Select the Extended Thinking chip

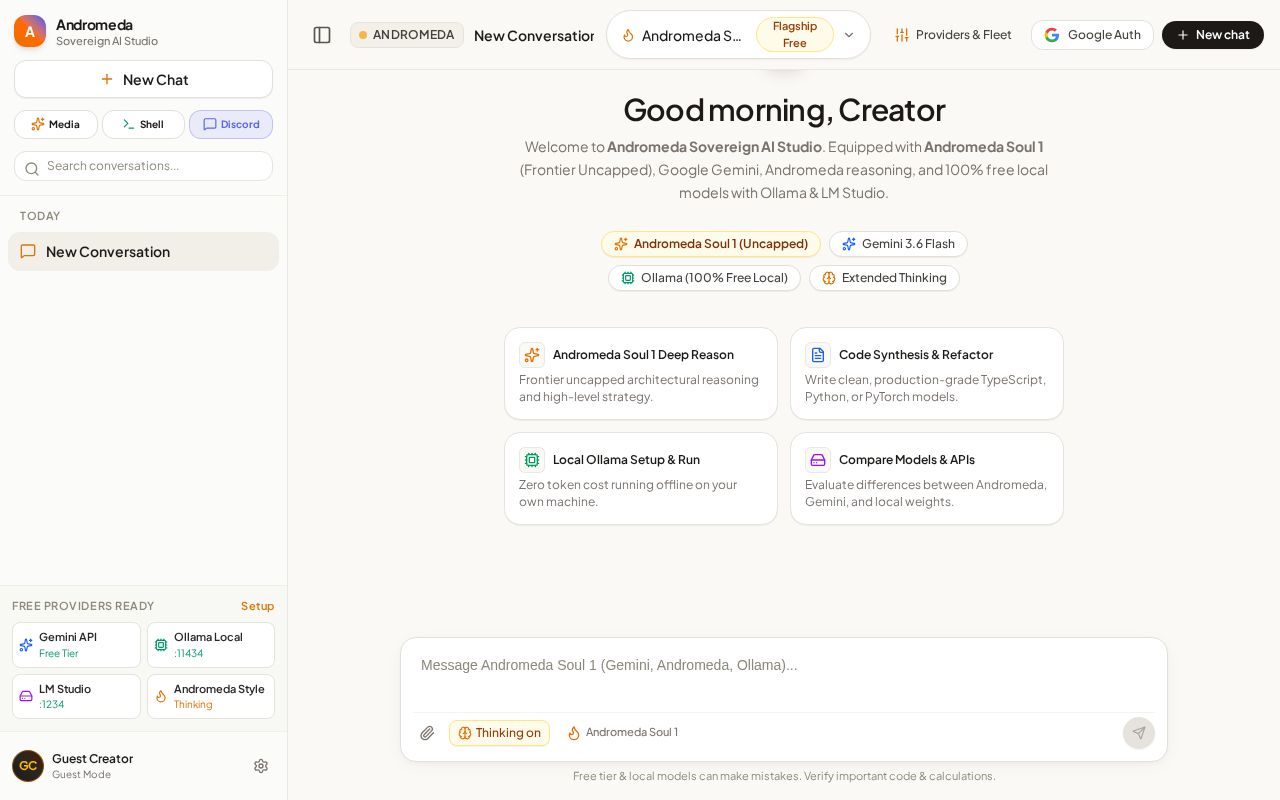click(884, 278)
